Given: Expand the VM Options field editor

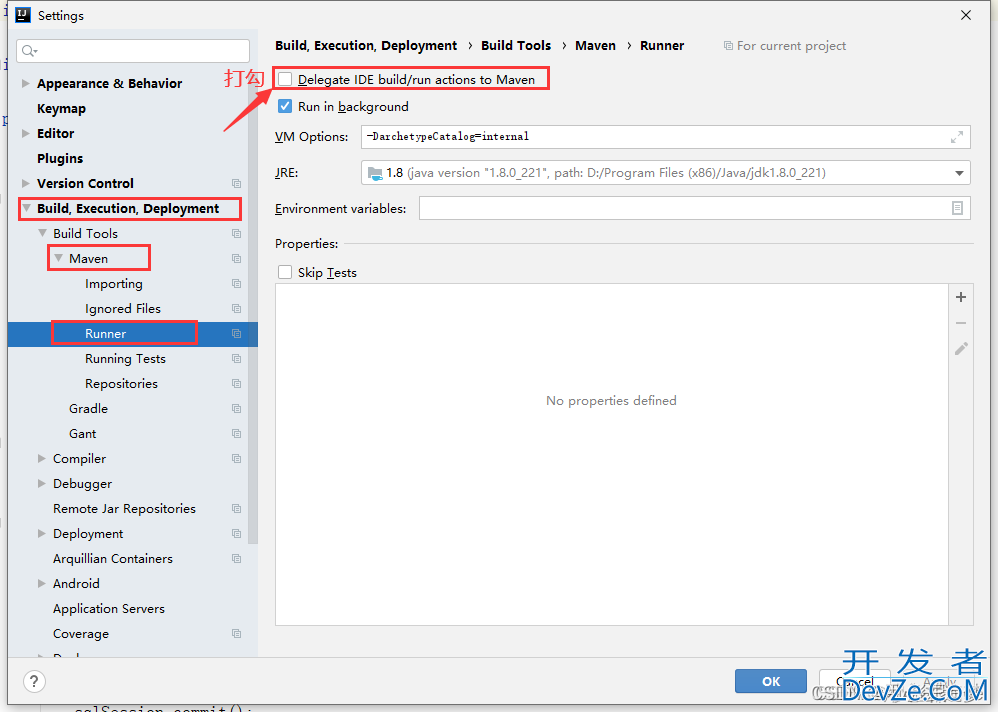Looking at the screenshot, I should click(x=957, y=137).
